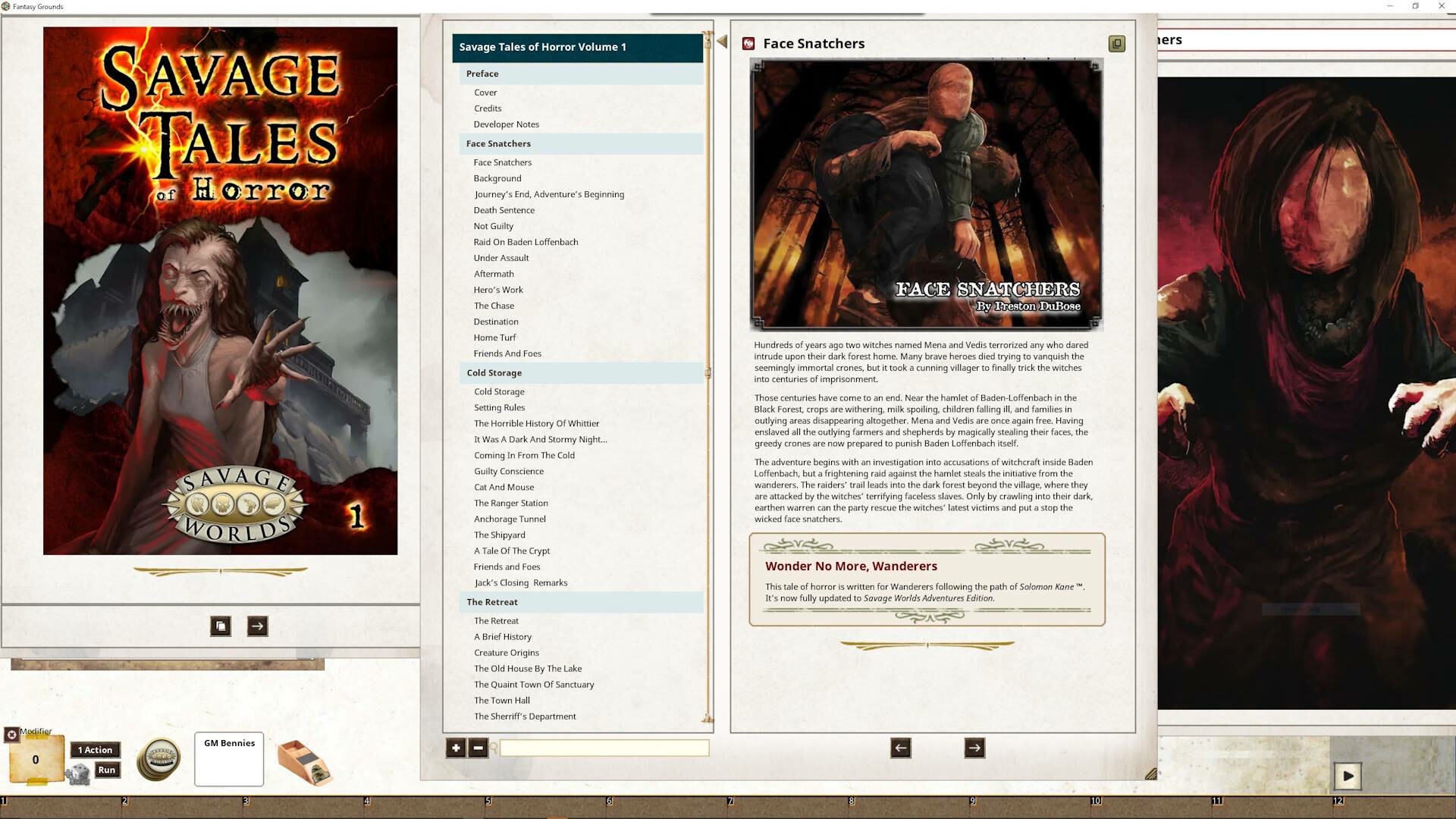Expand the Preface section header
1456x819 pixels.
[x=482, y=74]
